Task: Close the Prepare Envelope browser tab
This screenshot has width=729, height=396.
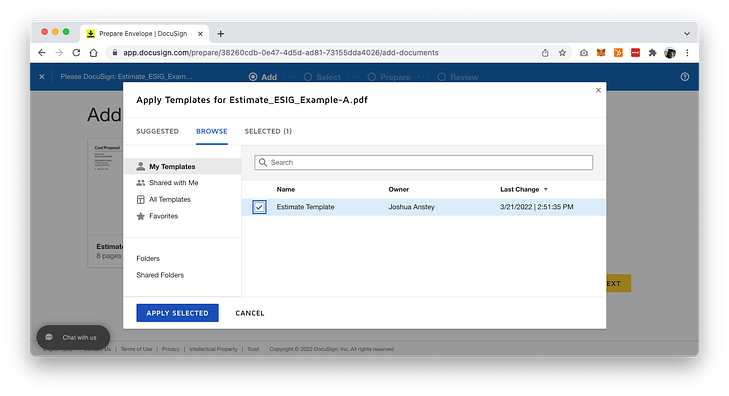Action: pos(200,33)
